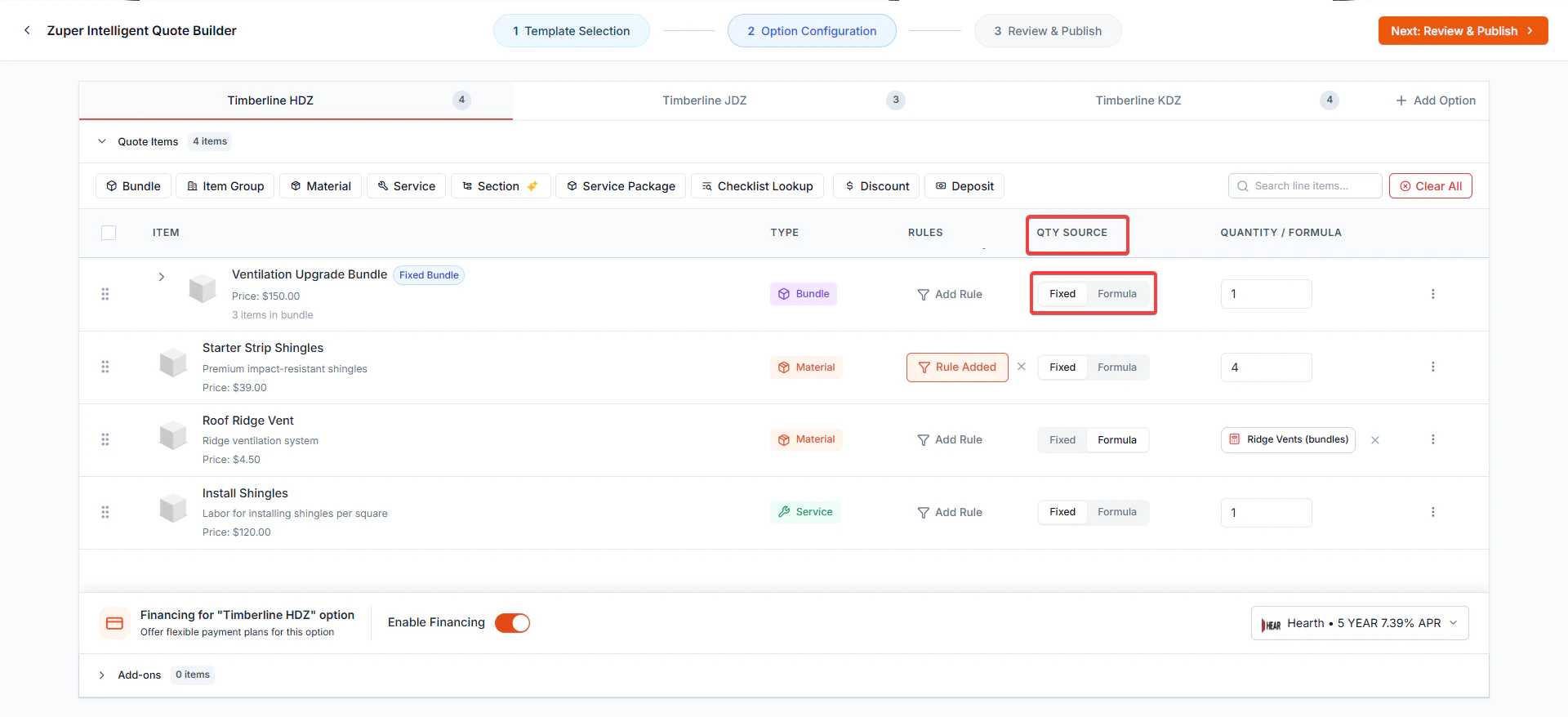Click the Bundle type tag

coord(804,294)
